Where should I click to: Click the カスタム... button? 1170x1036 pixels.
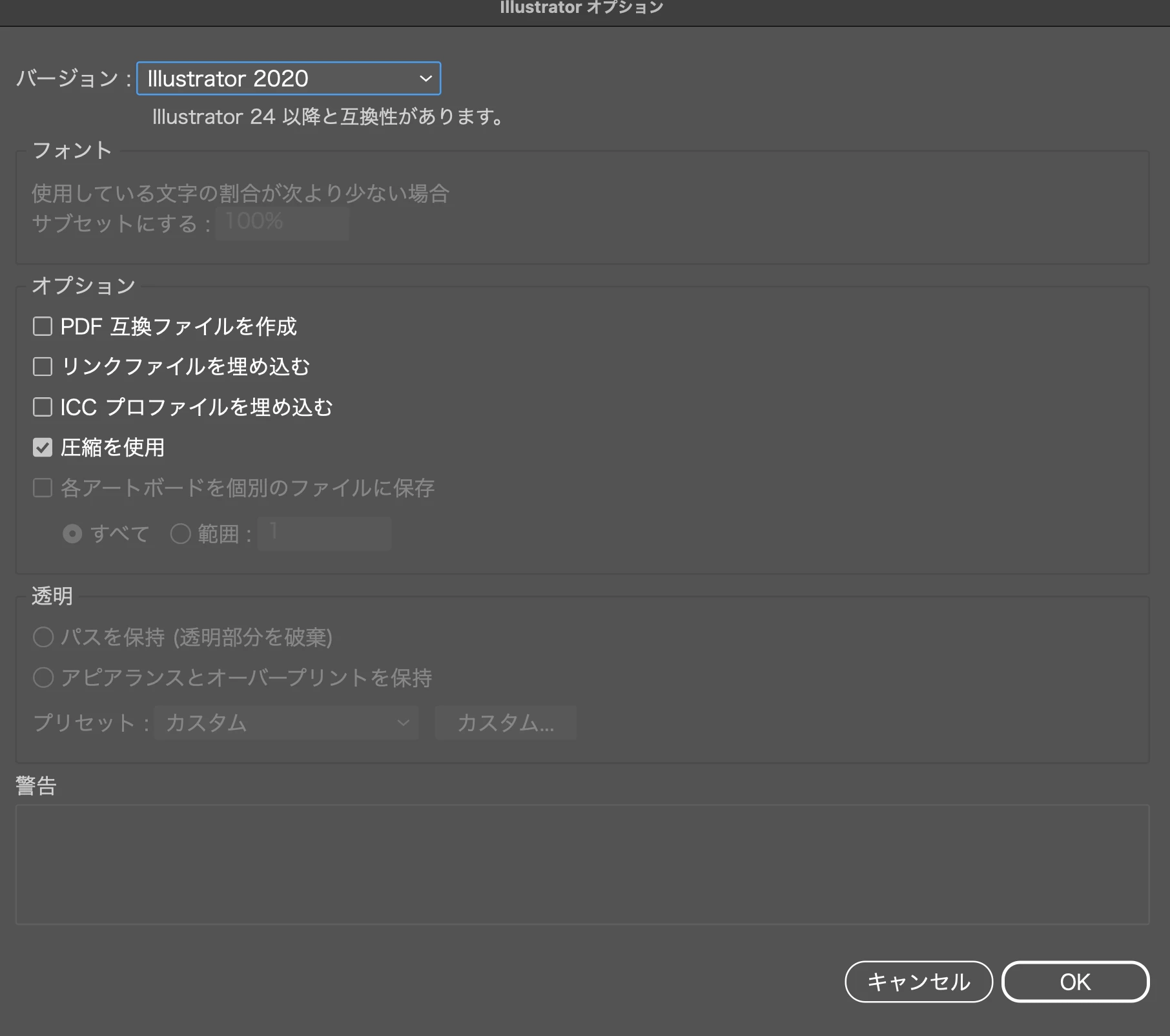[x=506, y=723]
